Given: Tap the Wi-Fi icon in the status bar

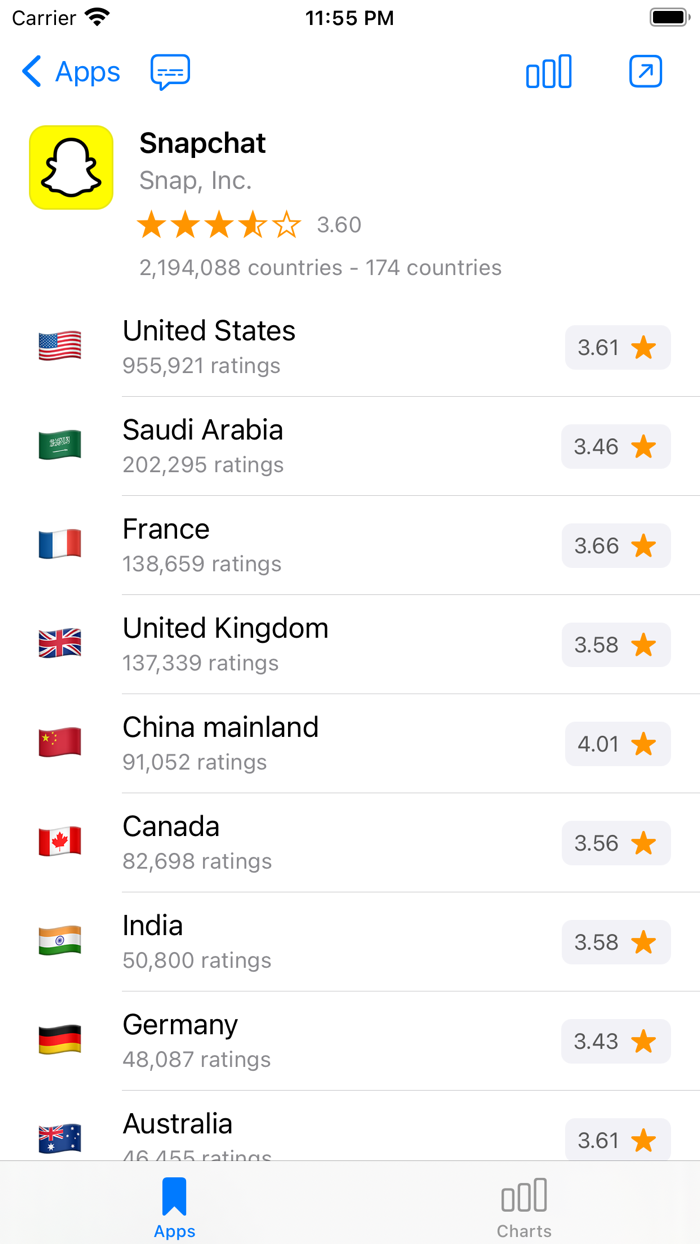Looking at the screenshot, I should click(x=97, y=17).
